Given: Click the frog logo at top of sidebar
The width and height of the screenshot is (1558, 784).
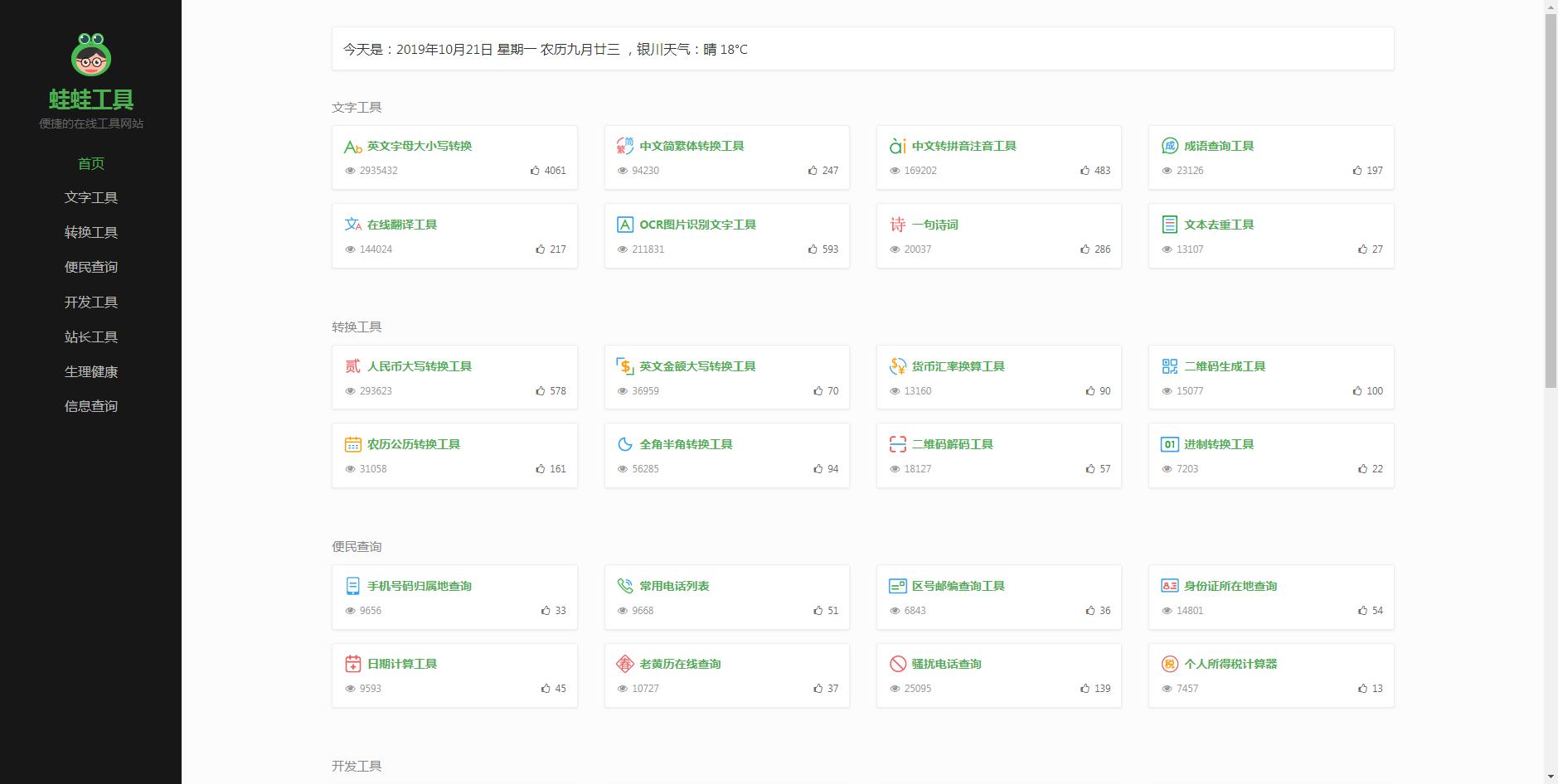Looking at the screenshot, I should pos(91,55).
